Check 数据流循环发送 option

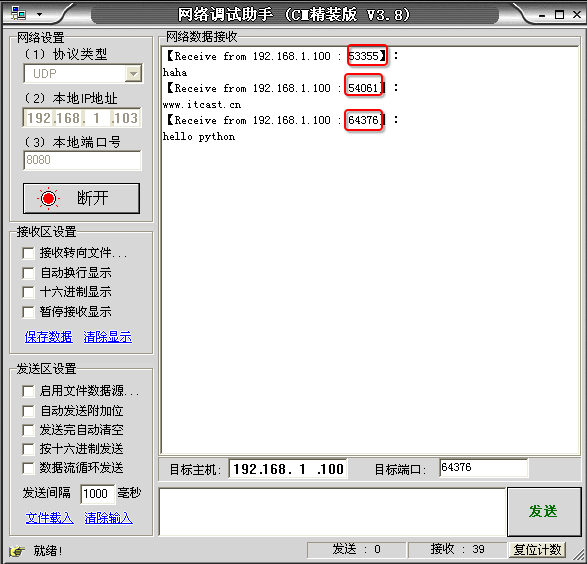click(x=28, y=468)
